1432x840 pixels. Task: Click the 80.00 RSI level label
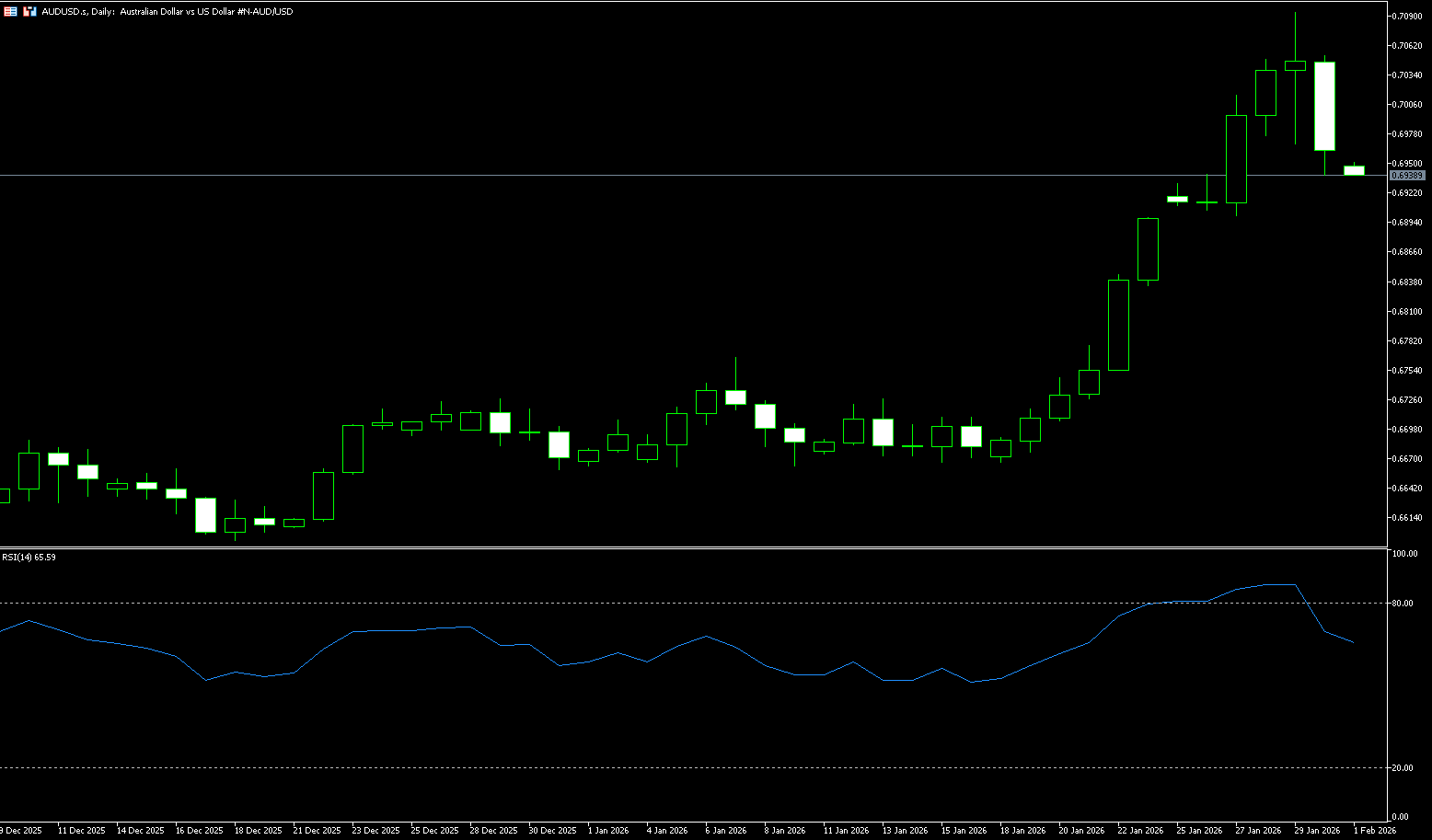1403,604
